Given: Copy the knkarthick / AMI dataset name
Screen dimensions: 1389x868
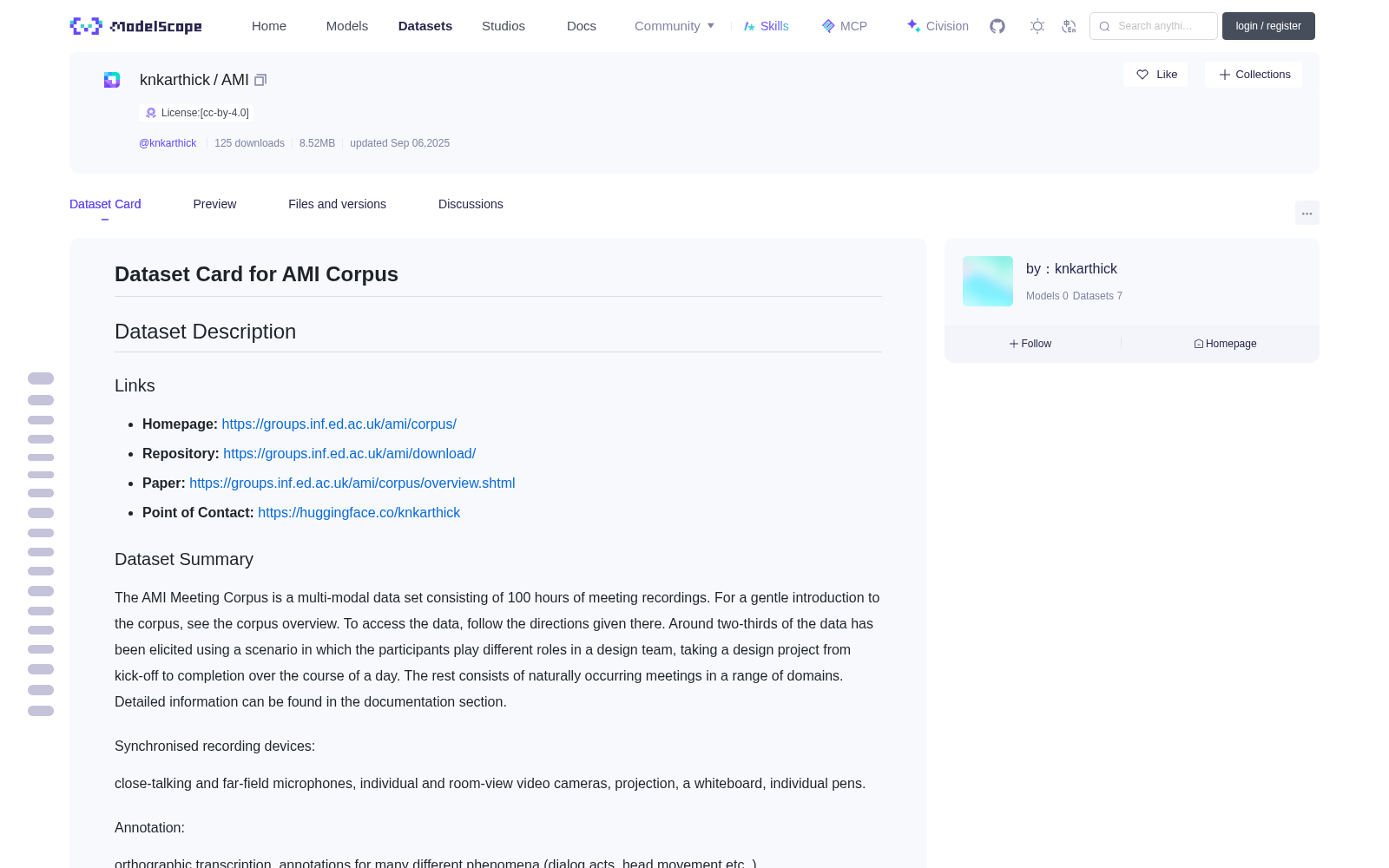Looking at the screenshot, I should coord(260,80).
